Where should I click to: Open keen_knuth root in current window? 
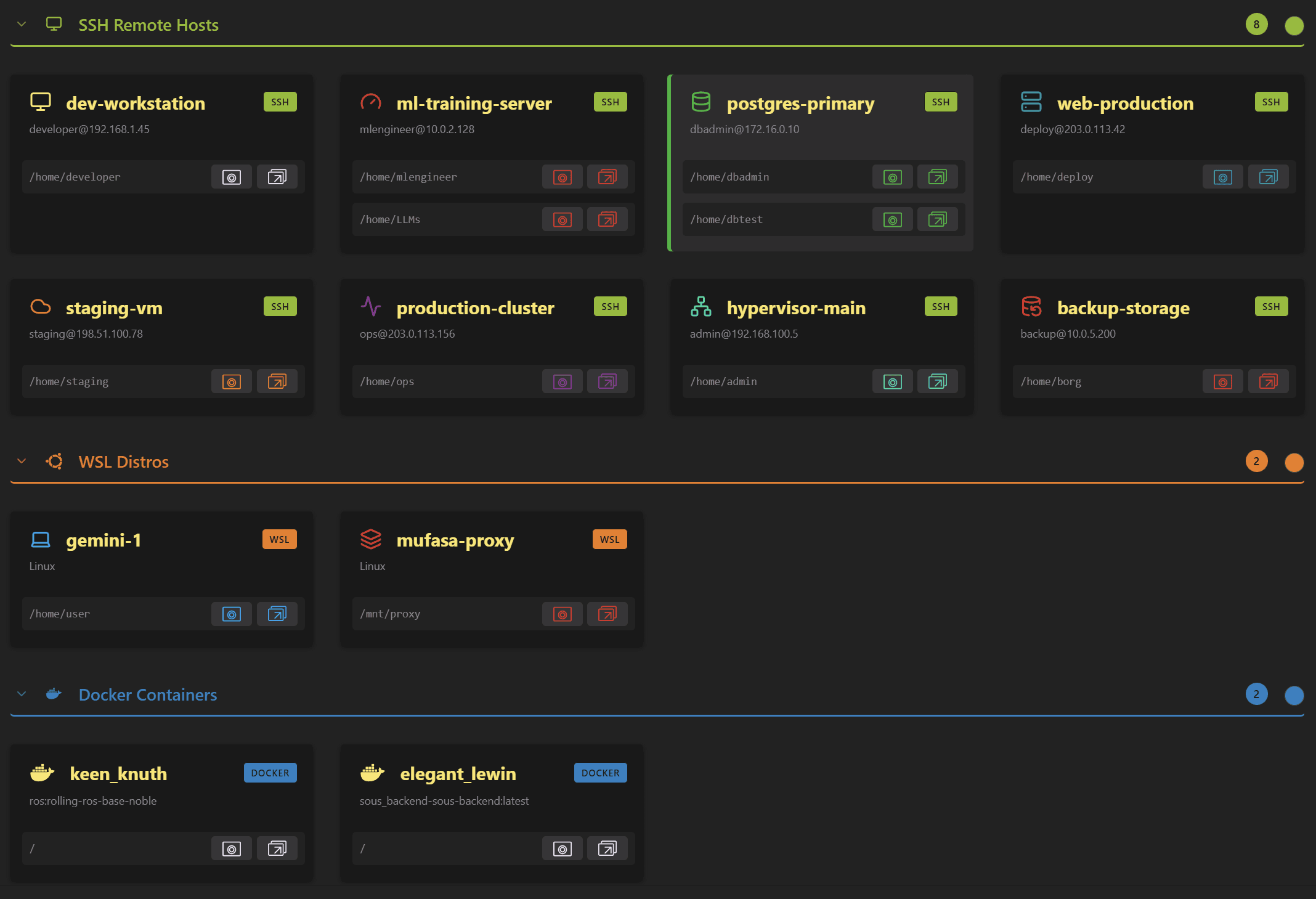coord(232,849)
